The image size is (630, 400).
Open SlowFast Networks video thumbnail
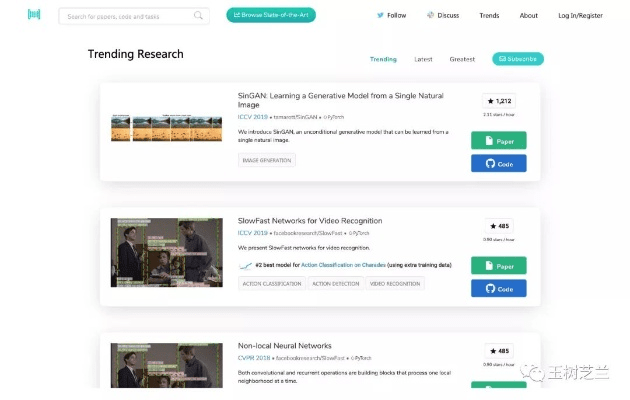pyautogui.click(x=166, y=252)
